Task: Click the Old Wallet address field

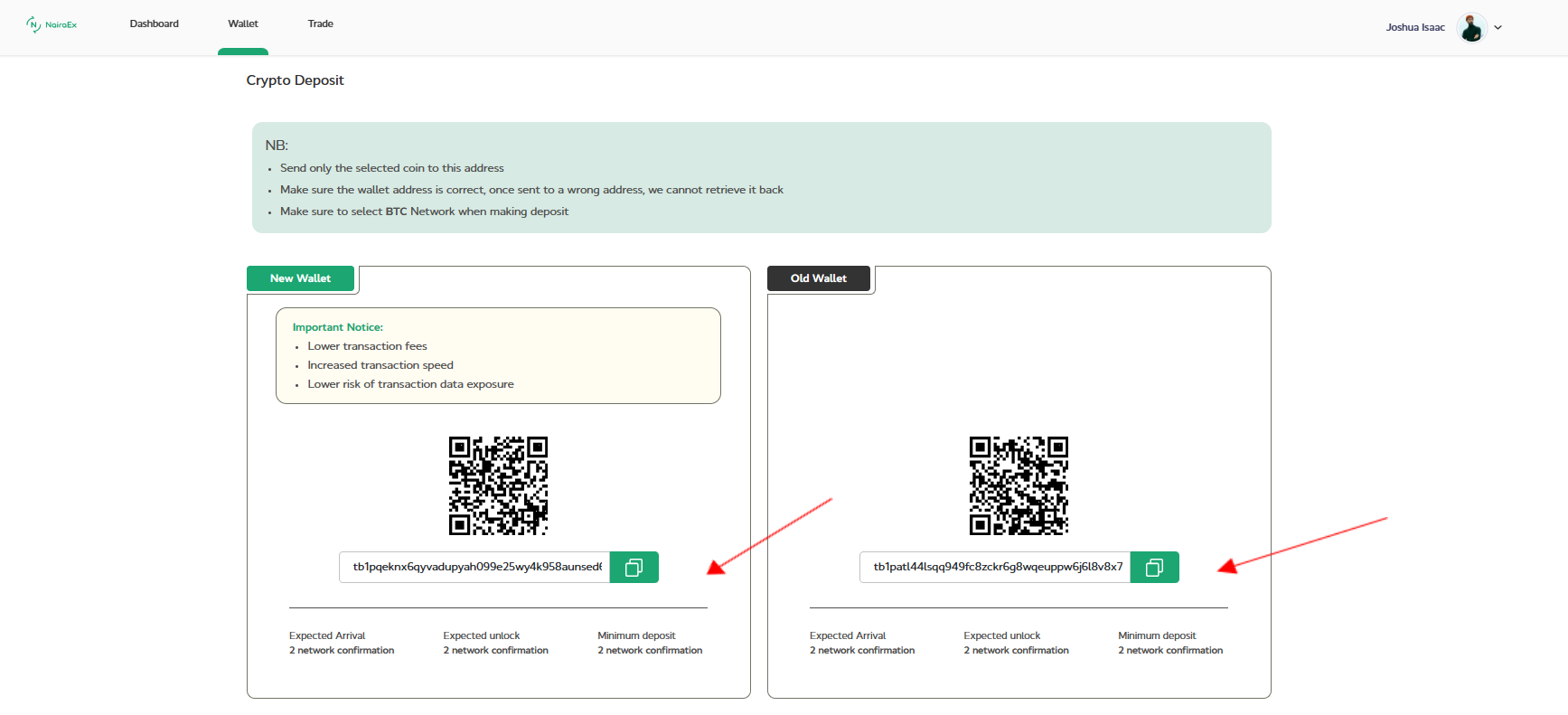Action: pos(995,567)
